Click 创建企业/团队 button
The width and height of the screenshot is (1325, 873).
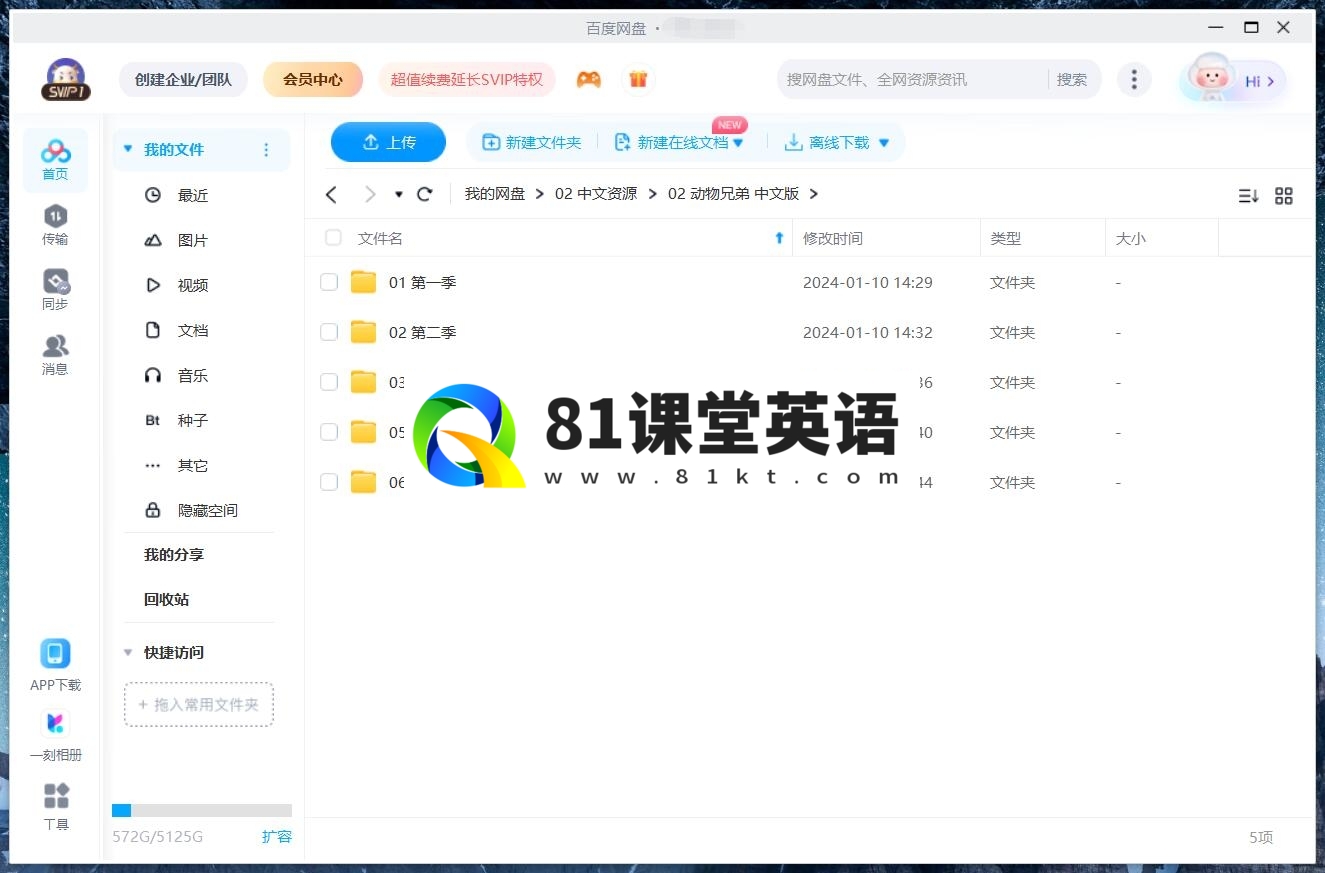[x=184, y=79]
